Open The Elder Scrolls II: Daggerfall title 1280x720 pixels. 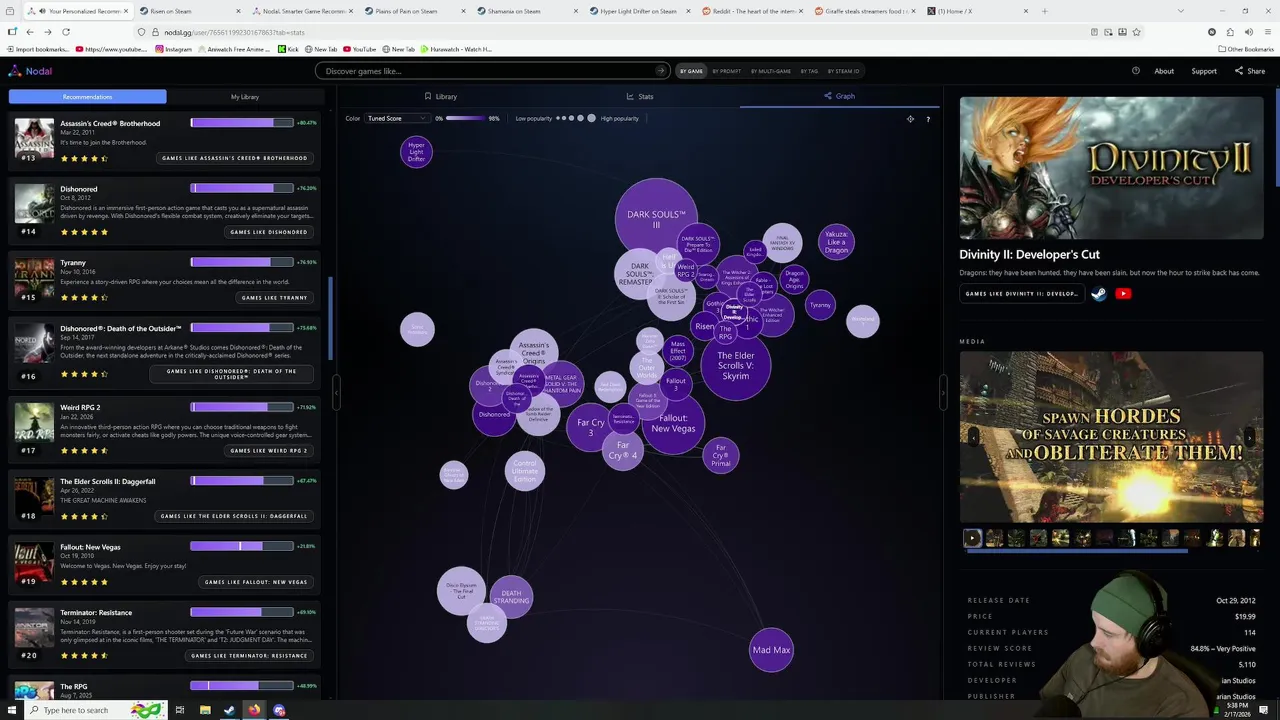(107, 481)
